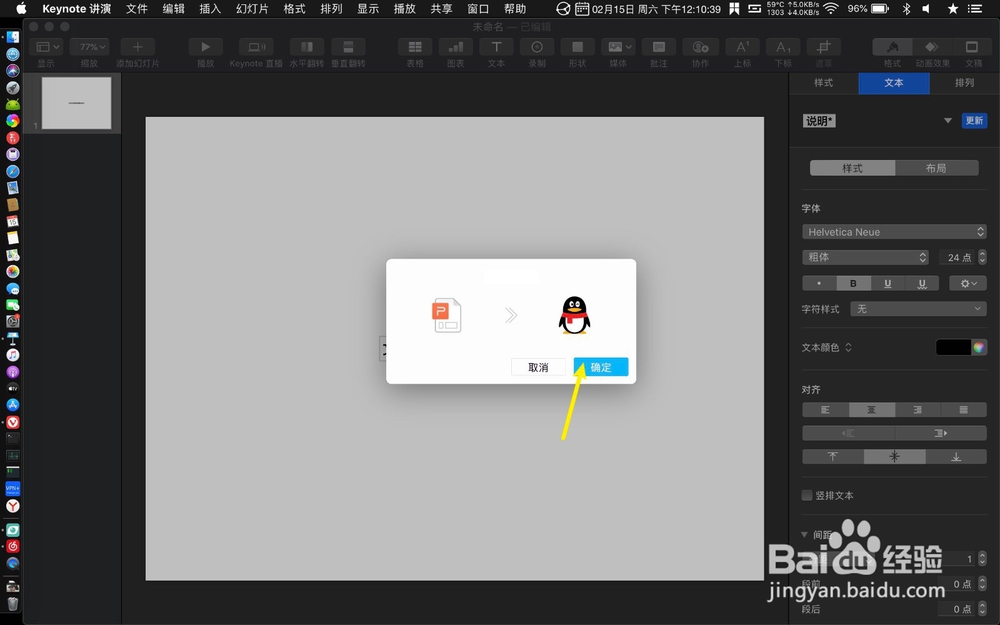This screenshot has height=625, width=1000.
Task: Toggle underline U formatting
Action: [887, 283]
